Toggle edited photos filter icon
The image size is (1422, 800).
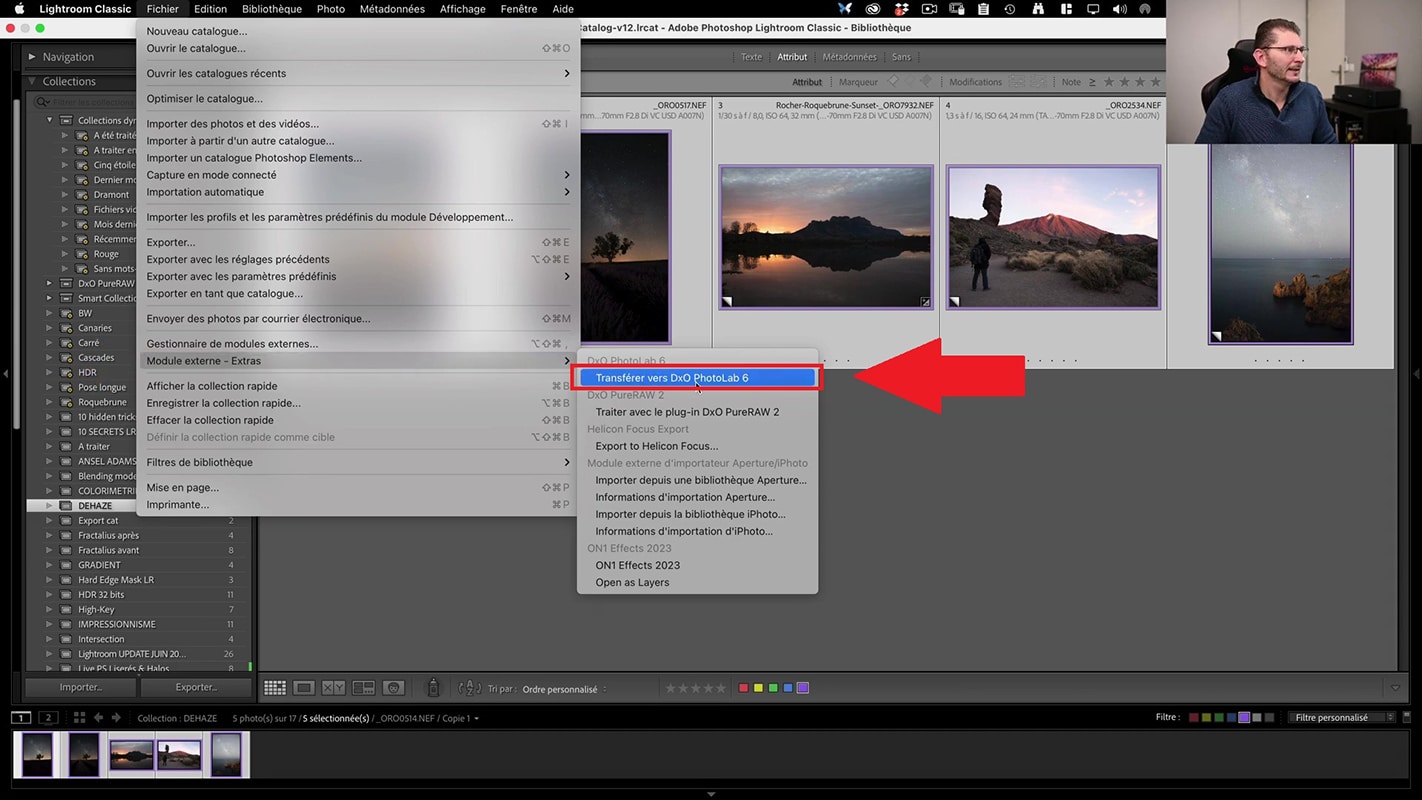point(1017,82)
